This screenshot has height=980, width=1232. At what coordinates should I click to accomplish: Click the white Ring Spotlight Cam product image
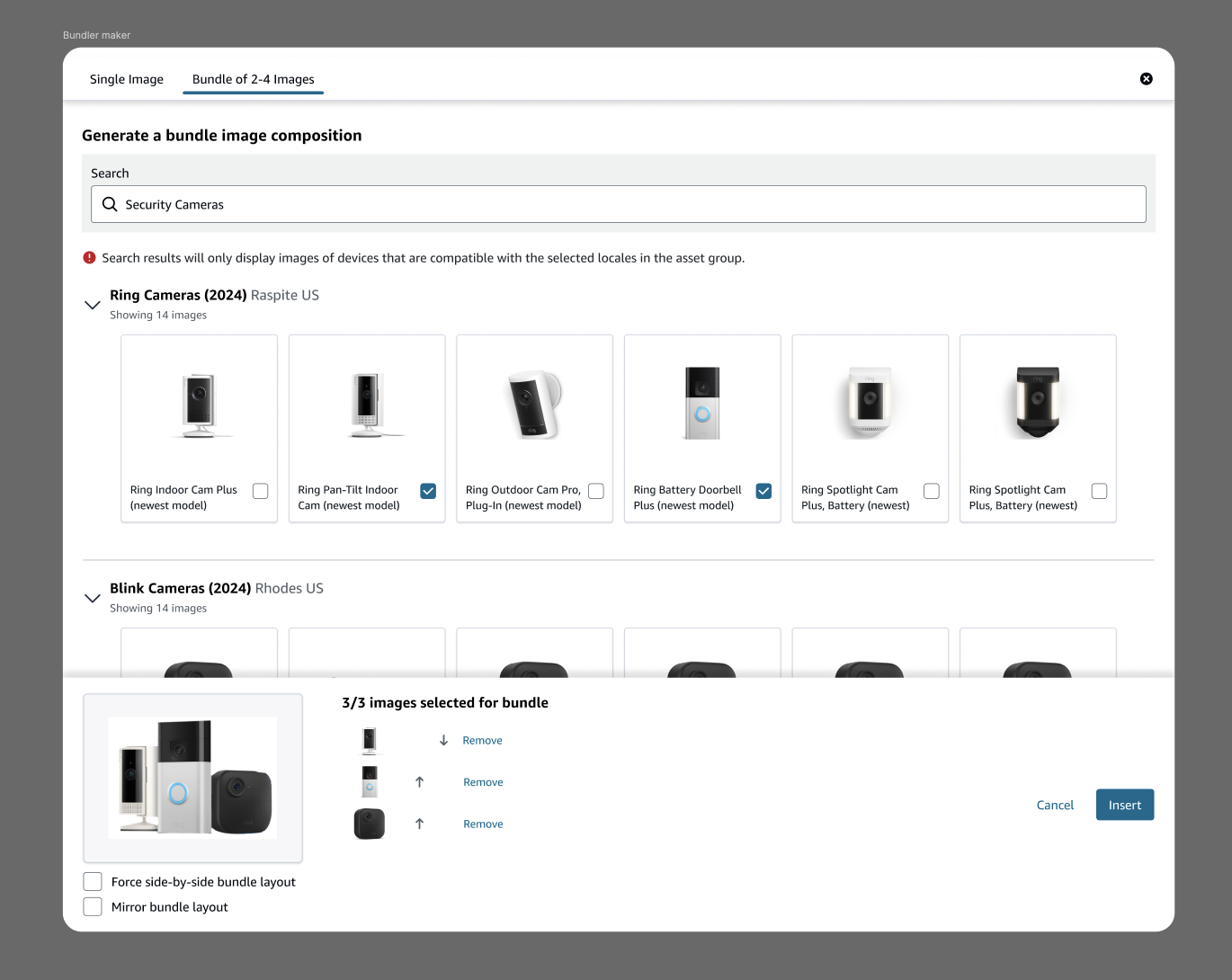tap(870, 402)
